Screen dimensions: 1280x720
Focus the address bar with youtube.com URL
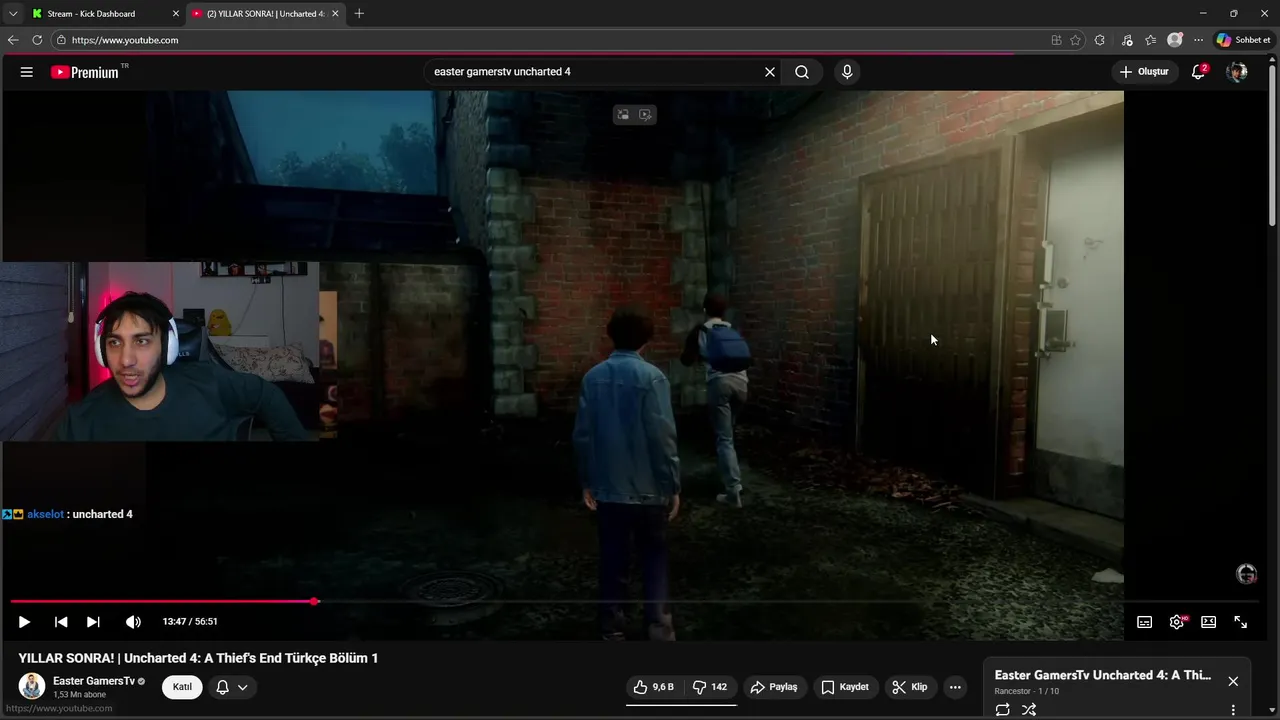(x=550, y=40)
